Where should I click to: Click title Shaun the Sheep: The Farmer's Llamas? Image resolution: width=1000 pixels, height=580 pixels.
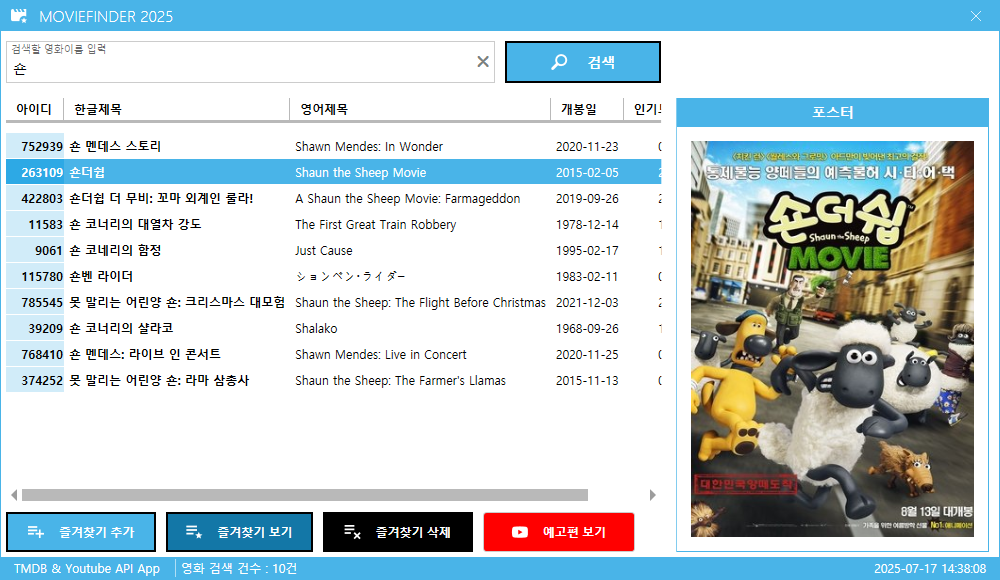pos(400,381)
